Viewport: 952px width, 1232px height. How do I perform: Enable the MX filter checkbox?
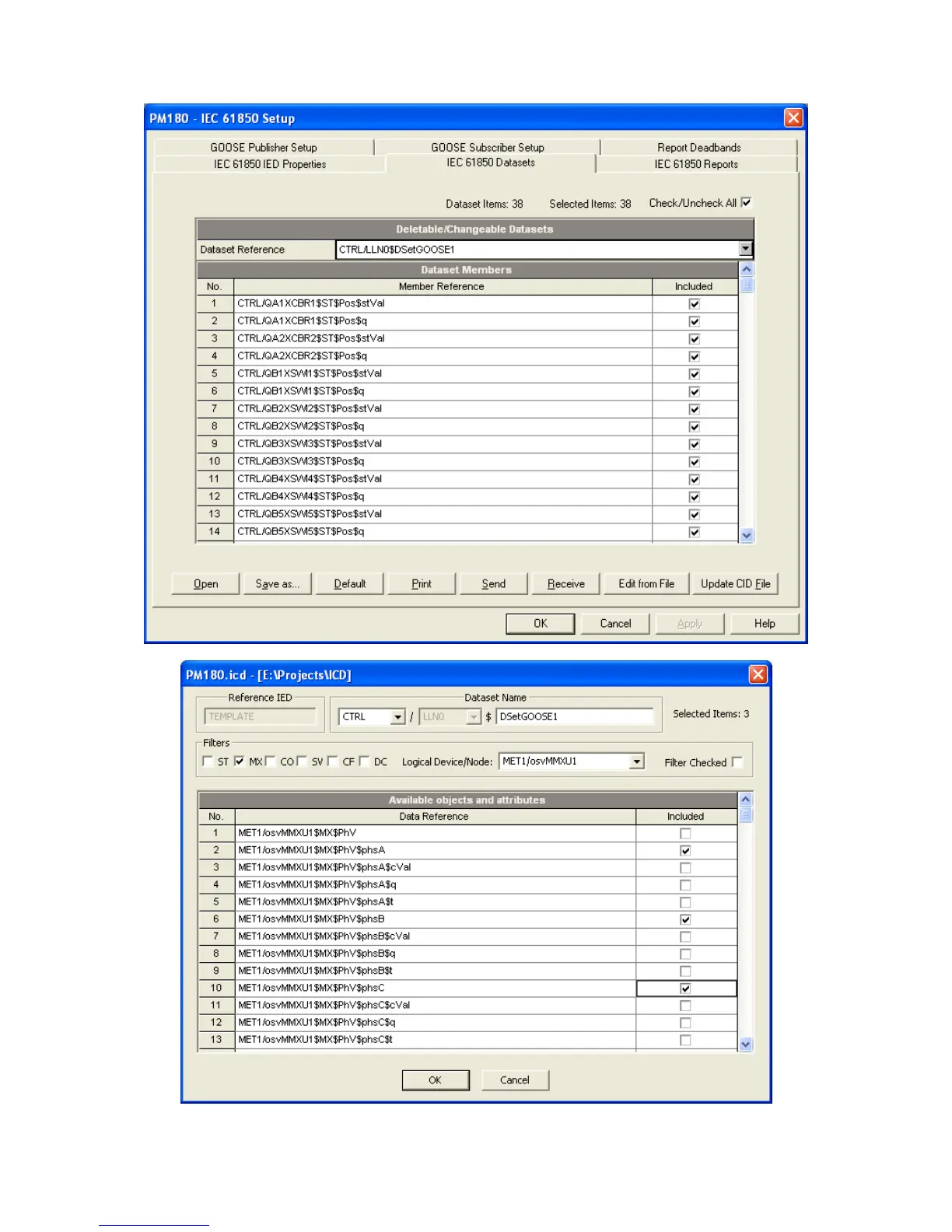point(240,761)
